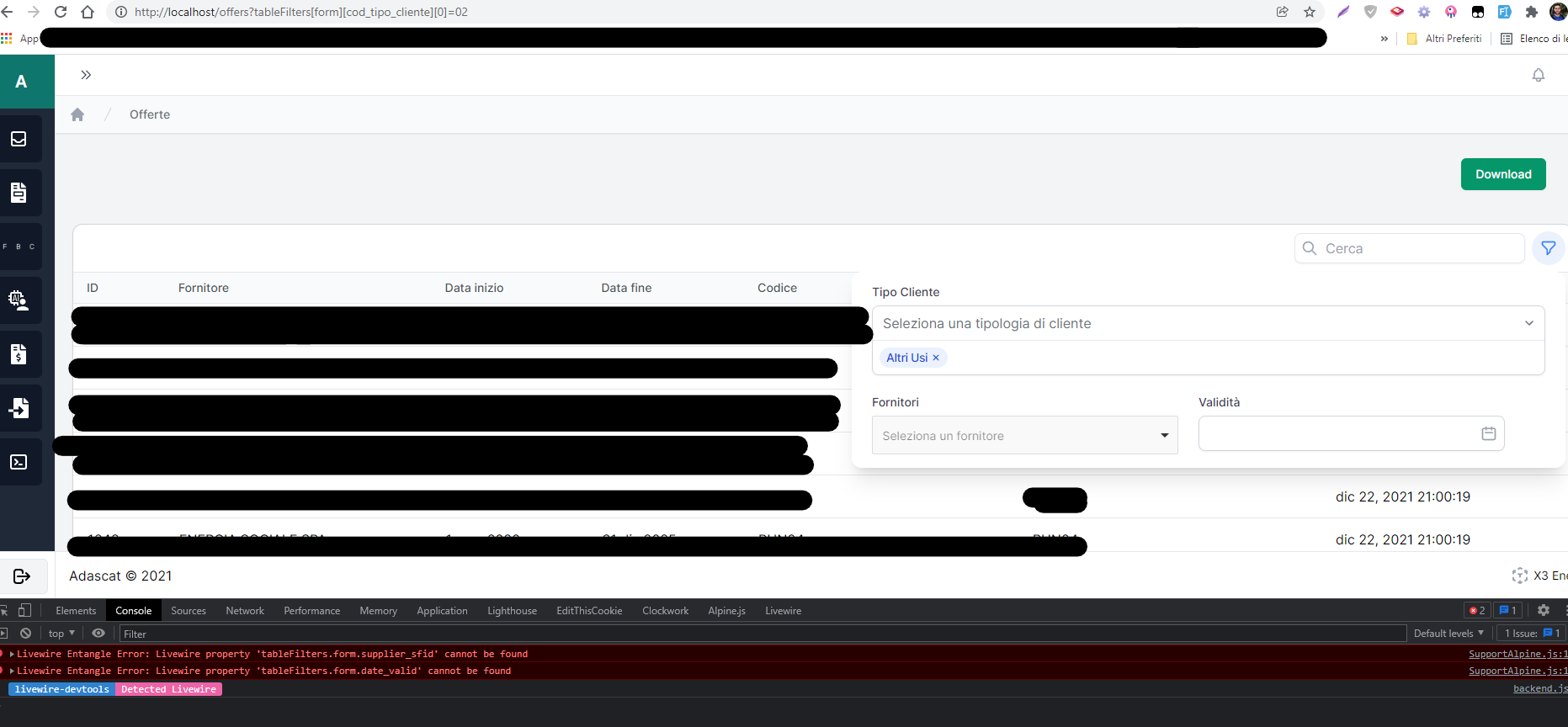Expand the supplier_sfid error message
Screen dimensions: 1568x727
(x=12, y=654)
